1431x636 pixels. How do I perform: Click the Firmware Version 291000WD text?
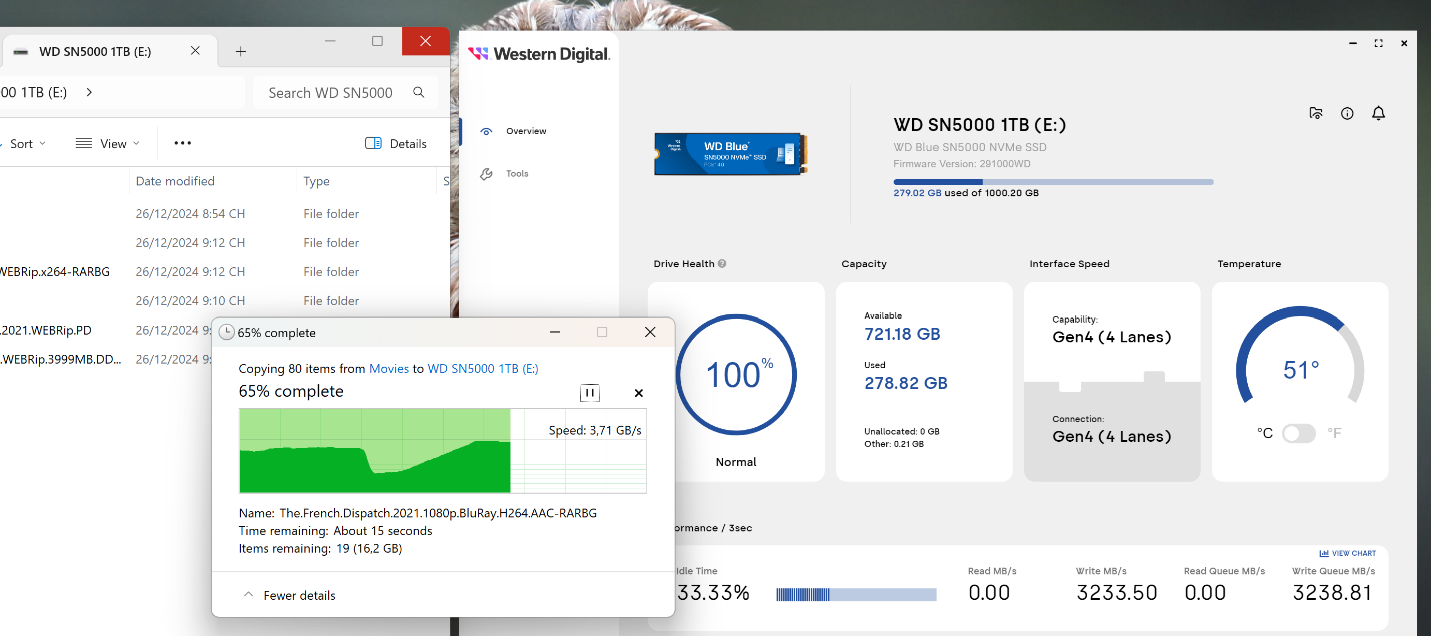pos(962,164)
